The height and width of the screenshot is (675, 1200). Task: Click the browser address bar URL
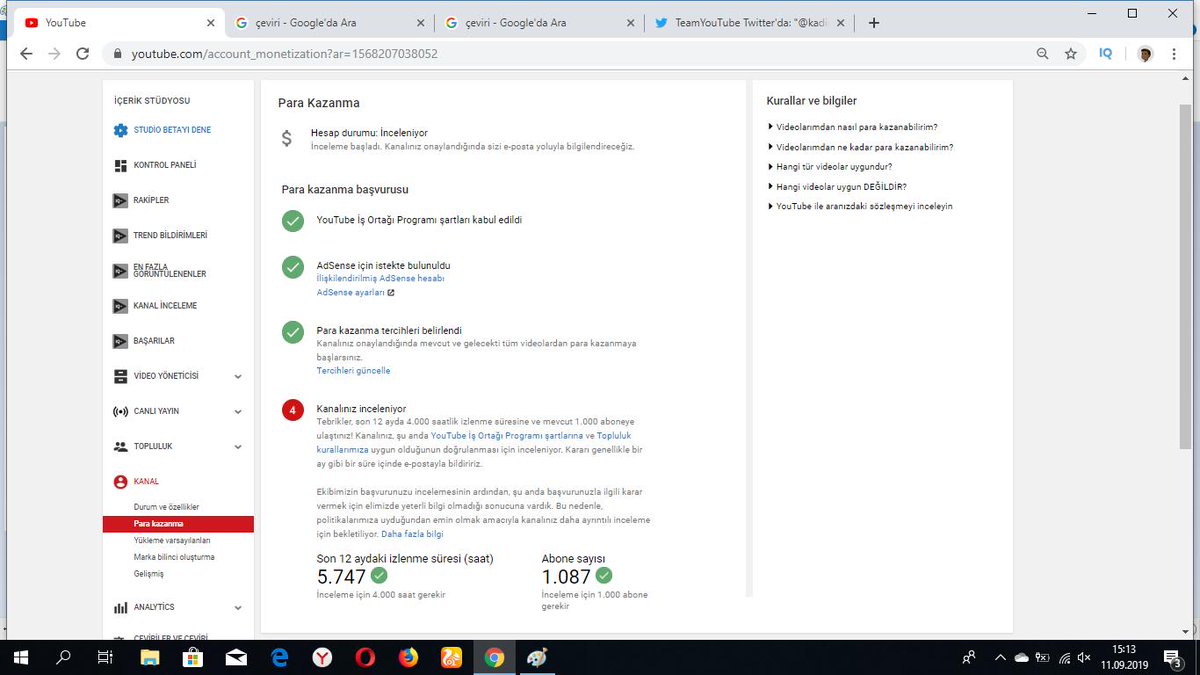tap(285, 54)
